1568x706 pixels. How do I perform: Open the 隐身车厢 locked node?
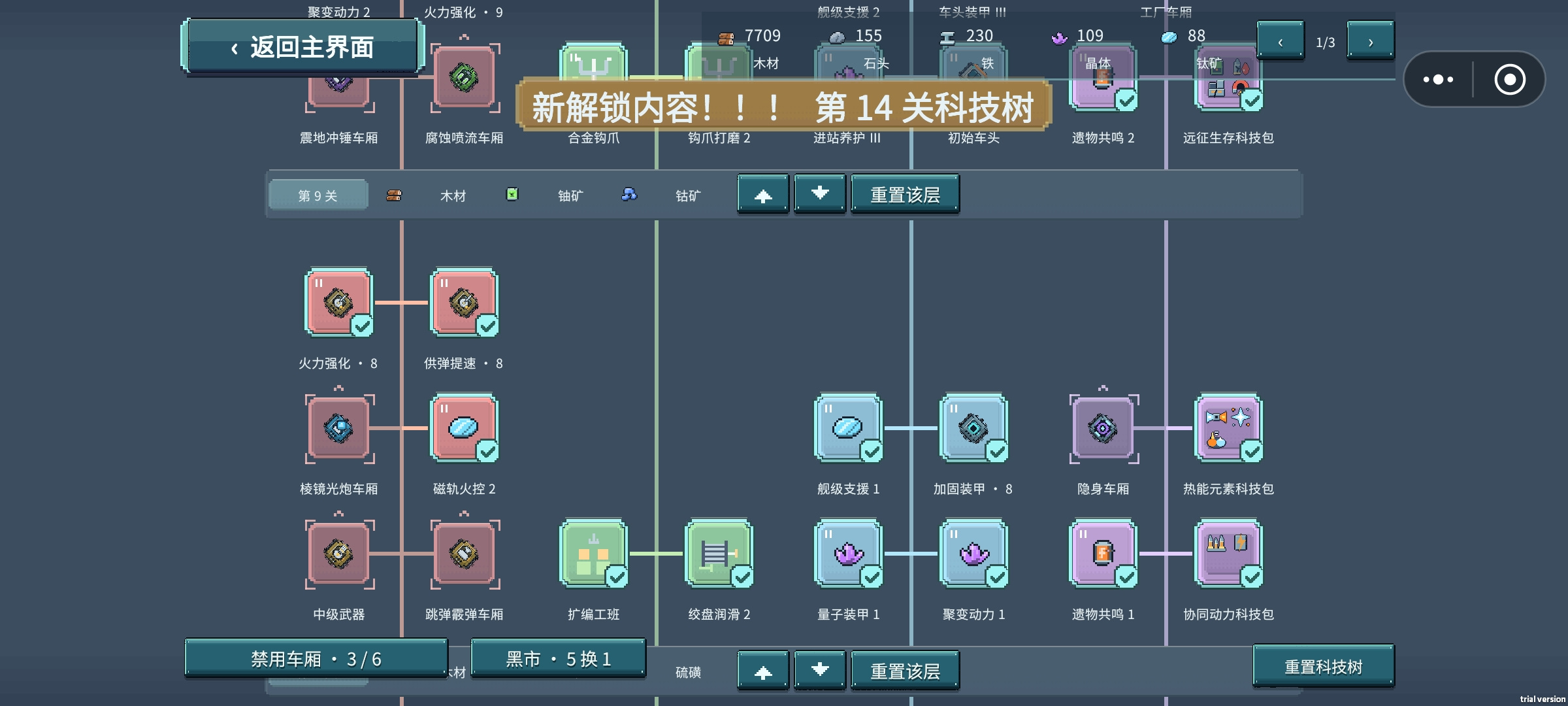[1103, 428]
